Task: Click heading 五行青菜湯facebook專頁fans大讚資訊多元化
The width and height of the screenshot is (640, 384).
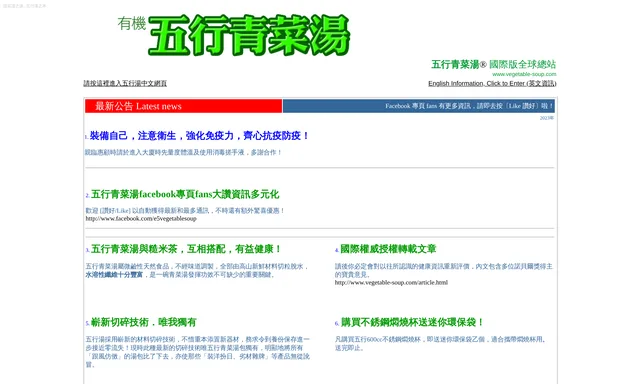Action: (x=185, y=194)
